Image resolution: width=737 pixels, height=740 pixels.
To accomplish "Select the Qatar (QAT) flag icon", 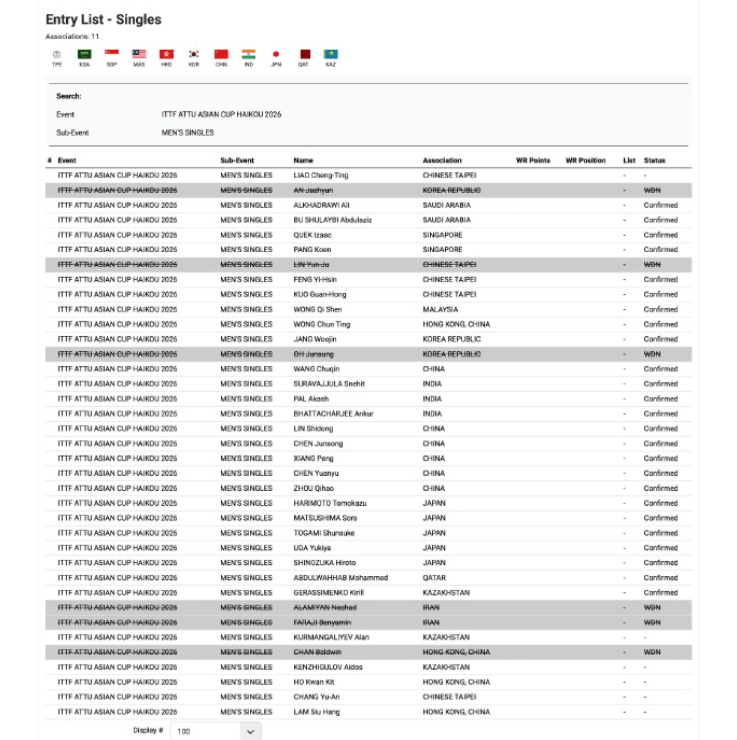I will pos(303,55).
